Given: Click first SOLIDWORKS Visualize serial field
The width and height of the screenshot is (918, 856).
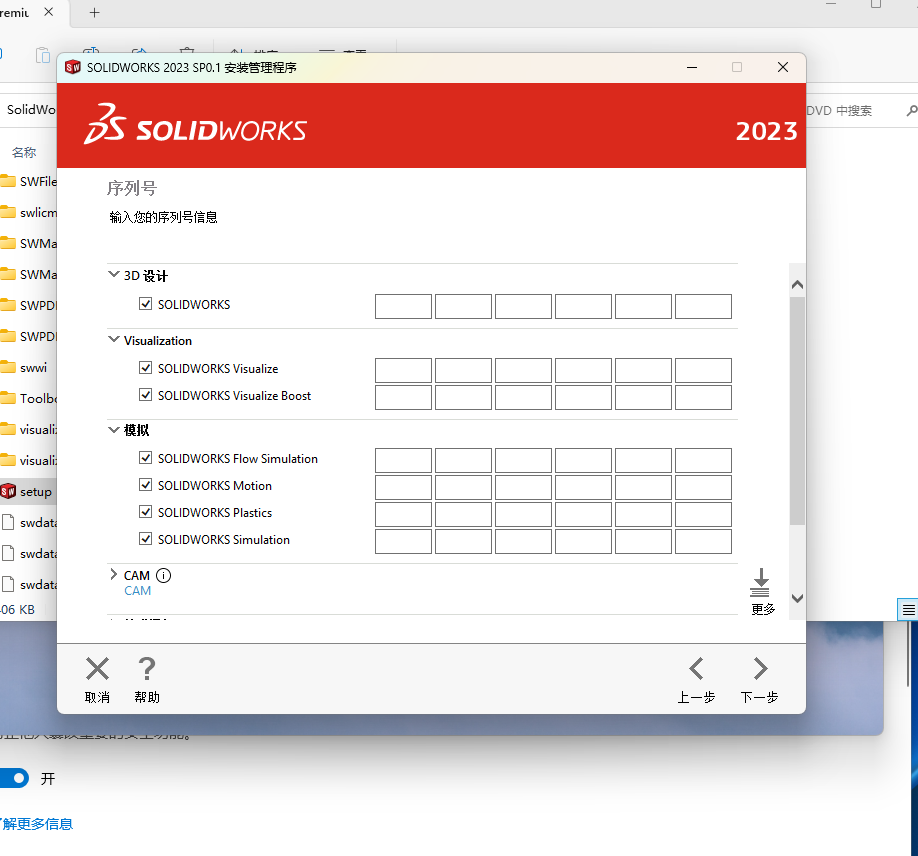Looking at the screenshot, I should pos(403,371).
